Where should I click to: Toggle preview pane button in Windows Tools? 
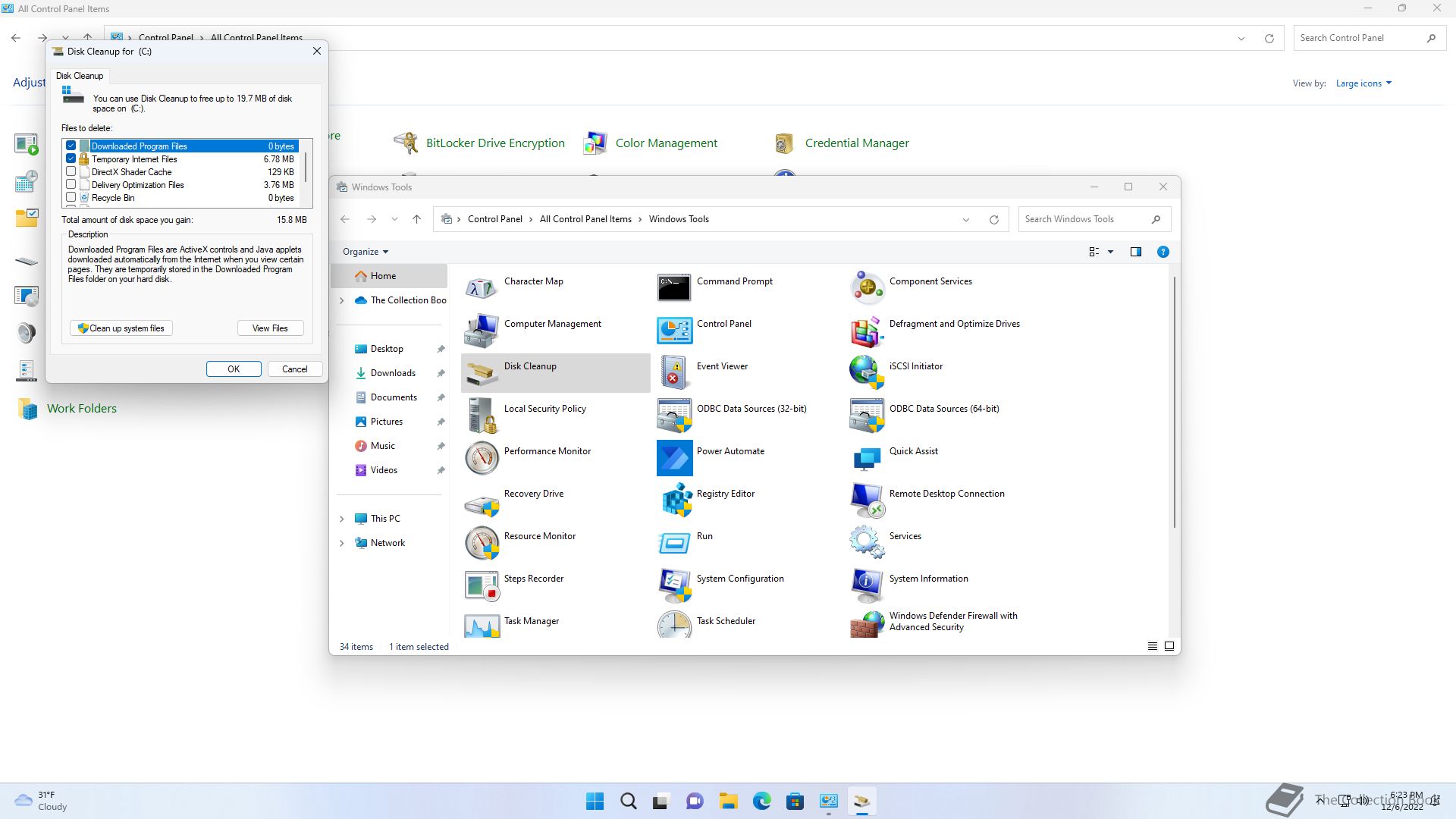tap(1136, 252)
